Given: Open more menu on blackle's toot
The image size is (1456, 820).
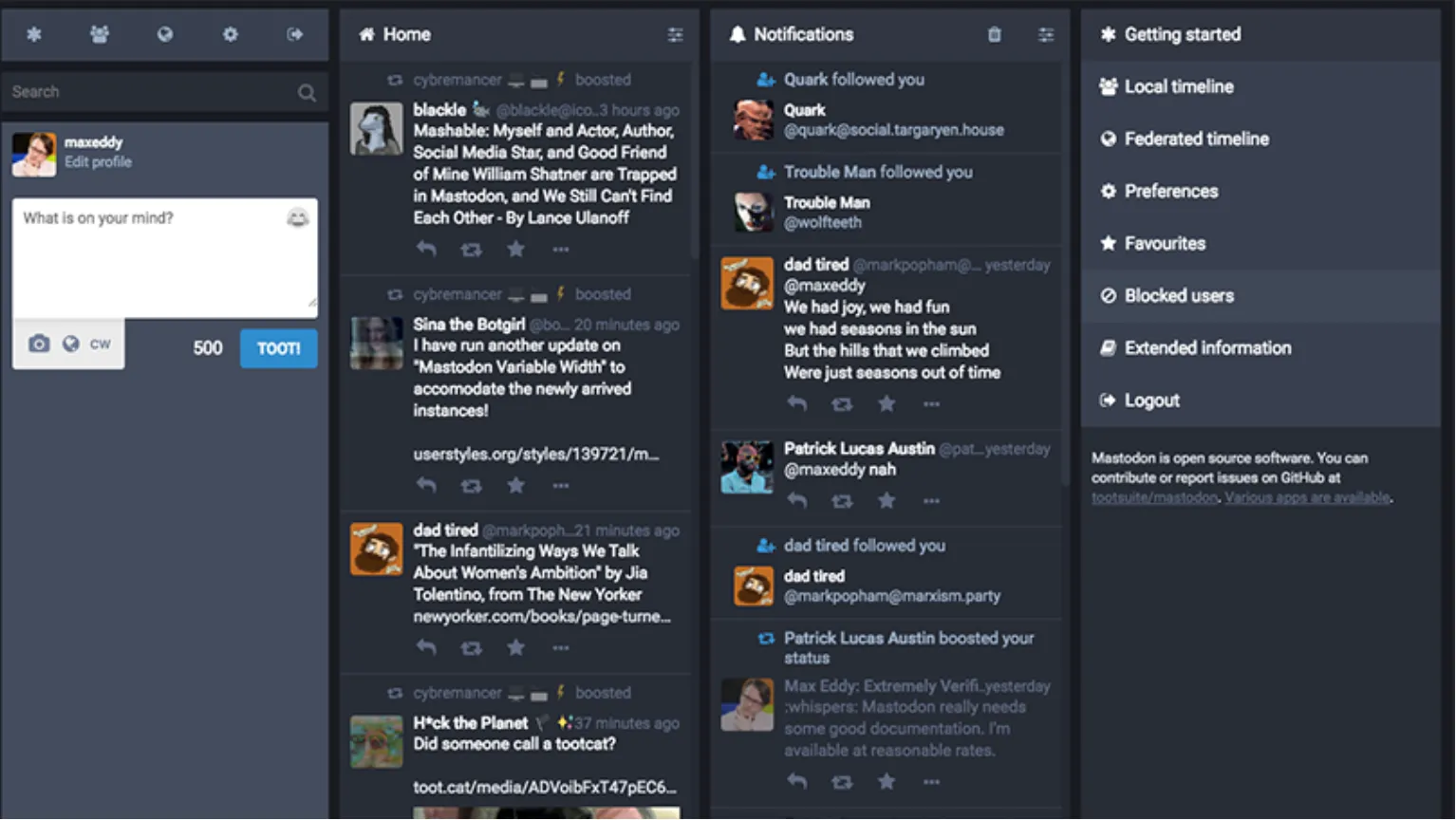Looking at the screenshot, I should (561, 250).
